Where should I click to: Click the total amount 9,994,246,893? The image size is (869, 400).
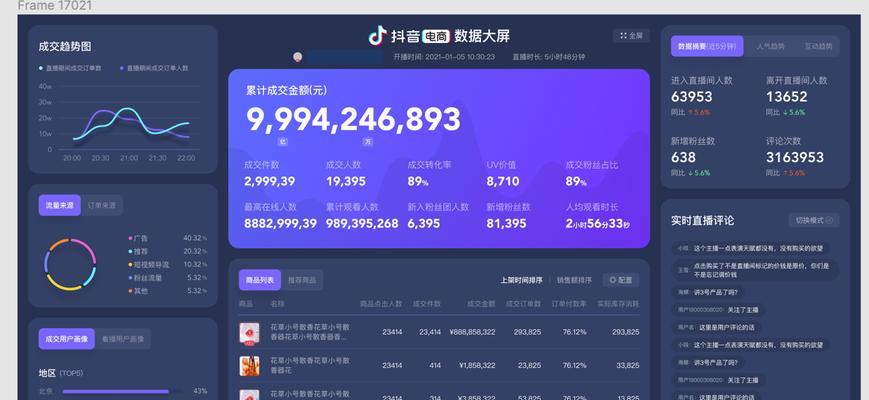[x=353, y=119]
